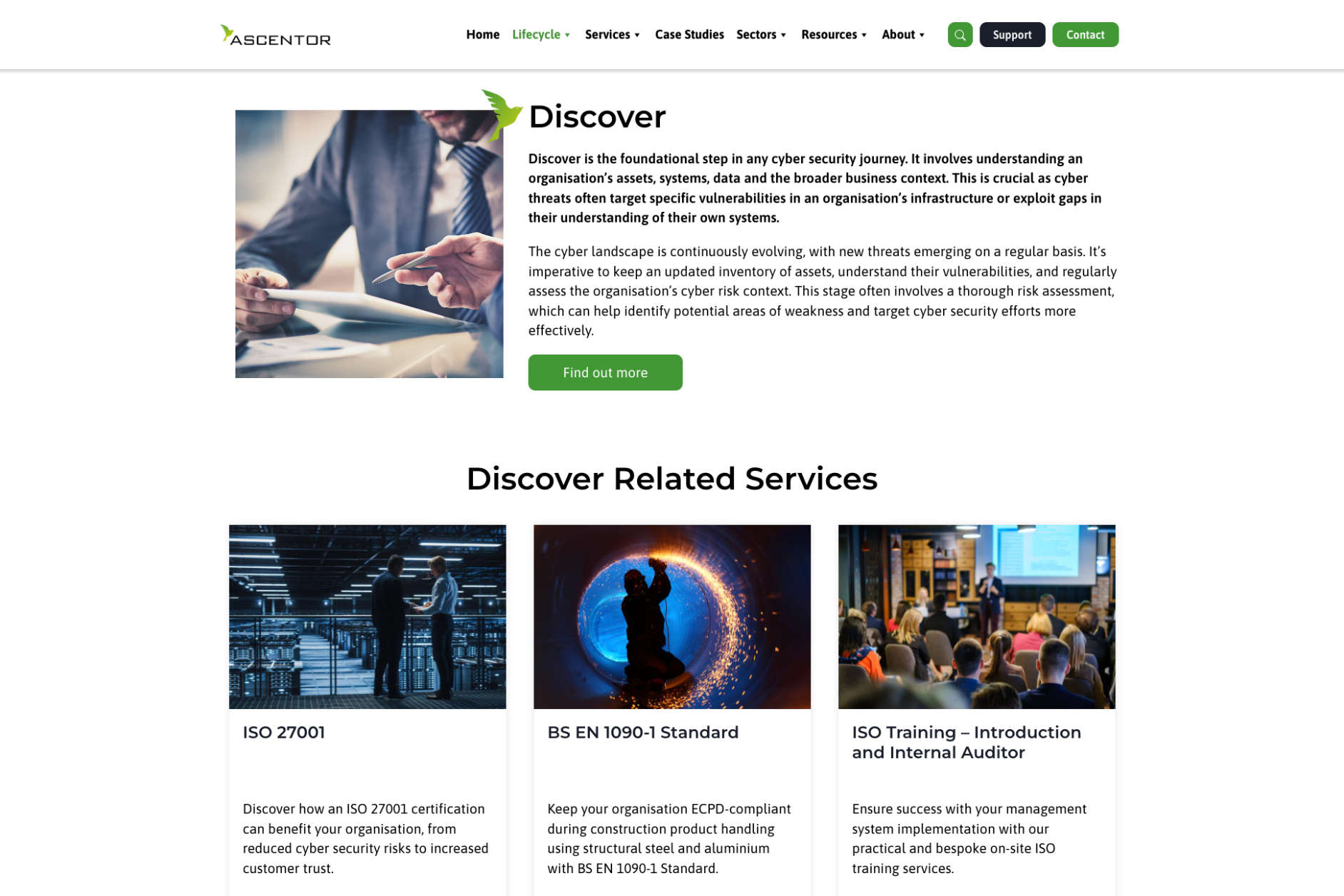The height and width of the screenshot is (896, 1344).
Task: Click the green search magnifier icon
Action: [x=959, y=34]
